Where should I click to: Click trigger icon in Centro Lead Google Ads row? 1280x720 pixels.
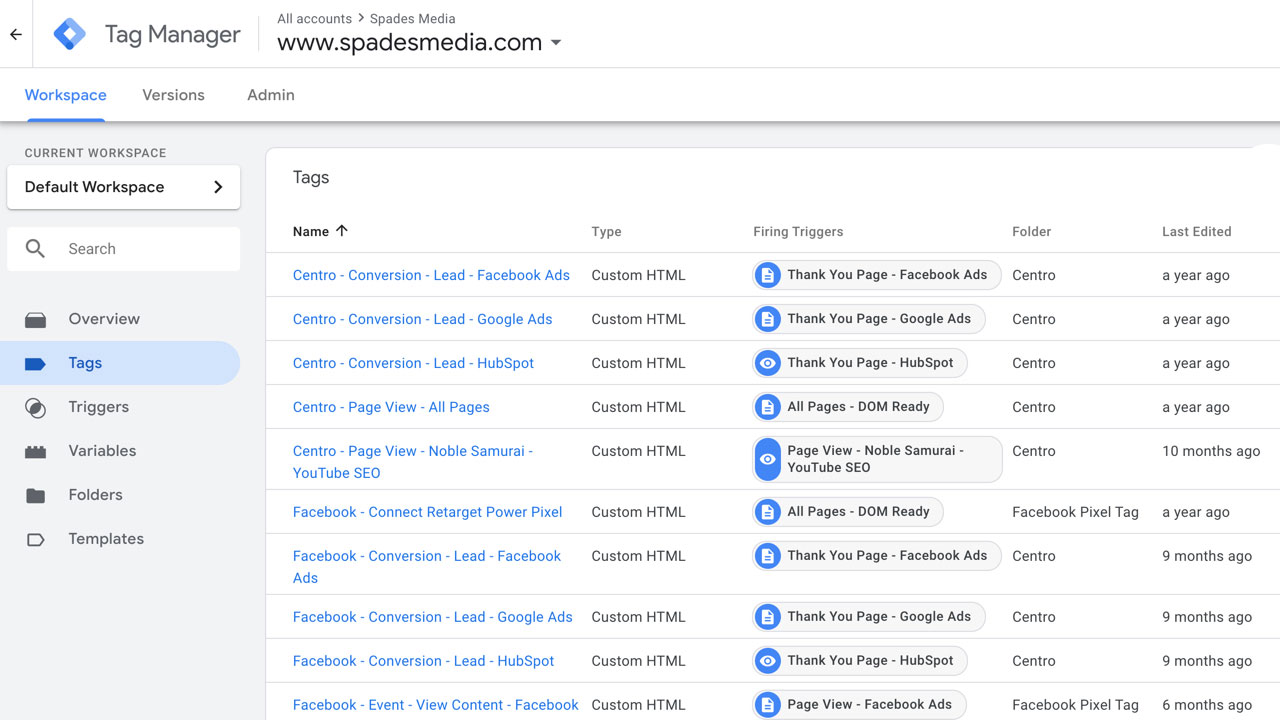(x=768, y=319)
